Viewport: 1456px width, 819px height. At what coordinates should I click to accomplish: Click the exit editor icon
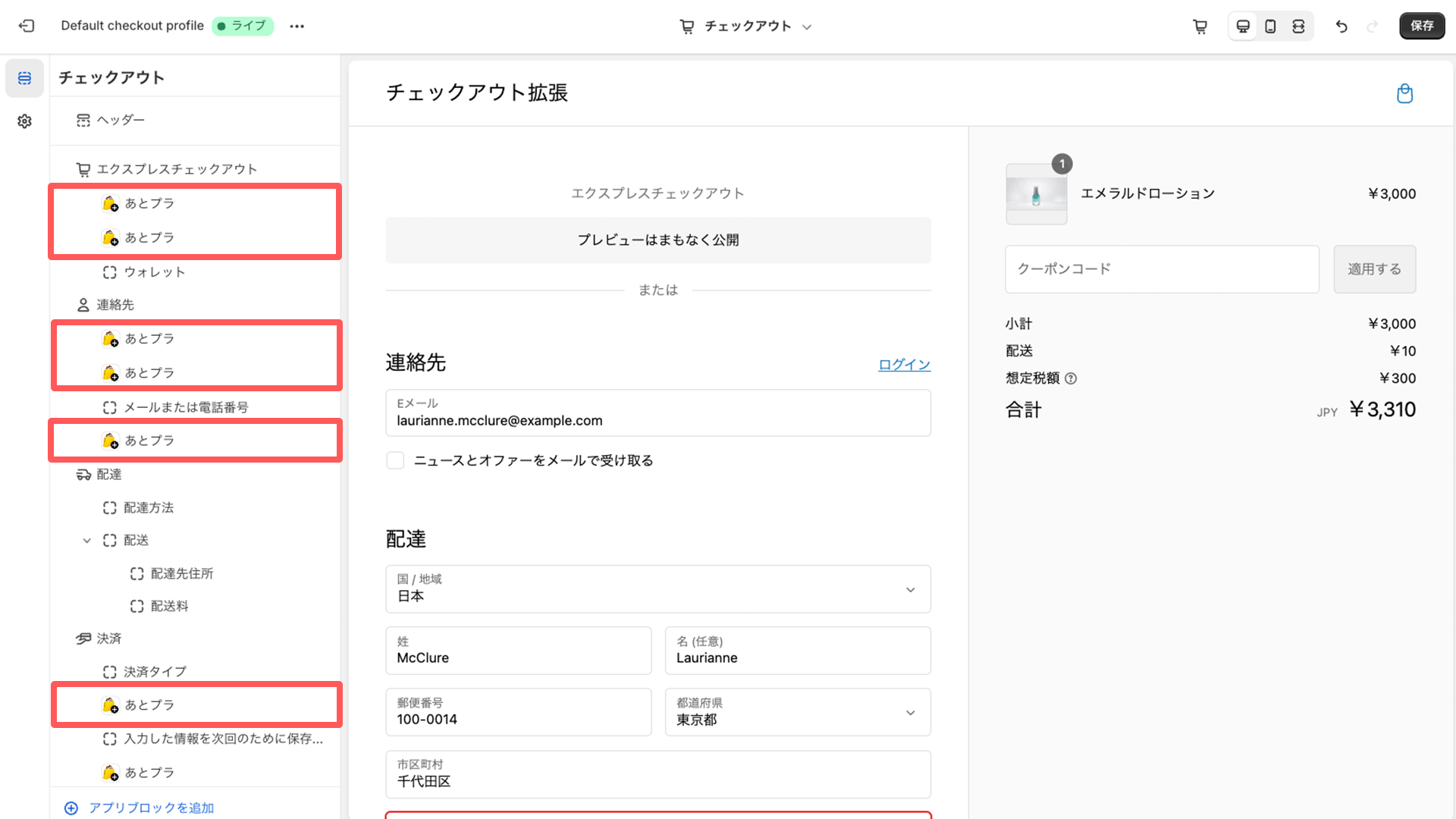click(x=27, y=26)
